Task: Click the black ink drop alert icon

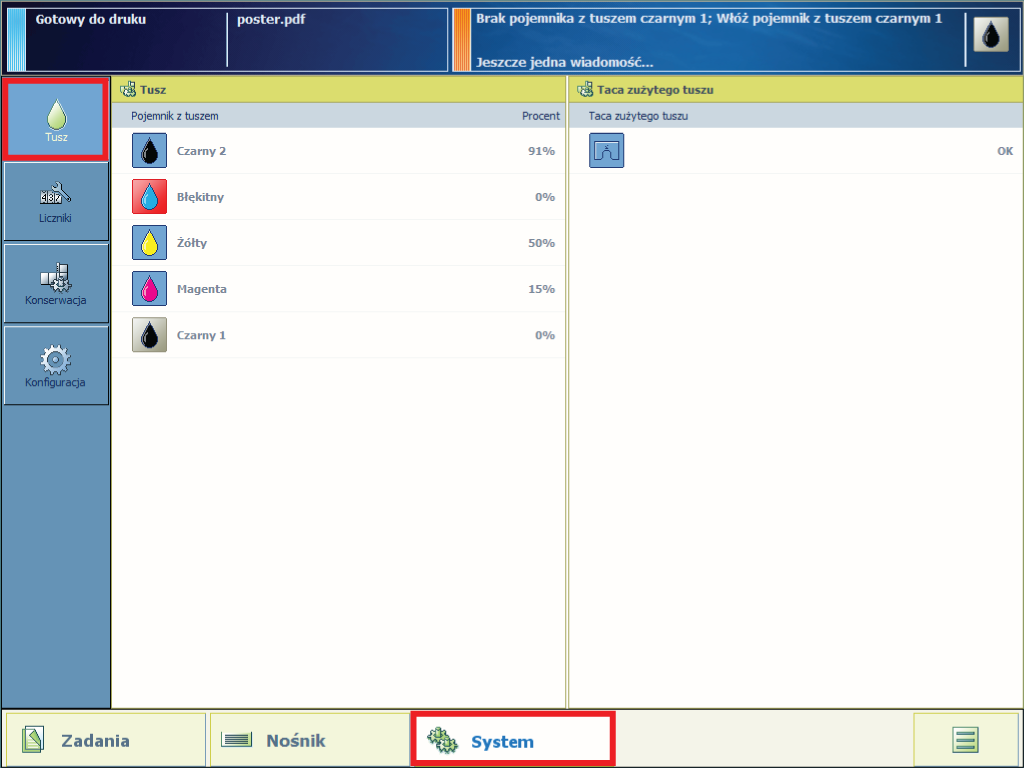Action: point(991,34)
